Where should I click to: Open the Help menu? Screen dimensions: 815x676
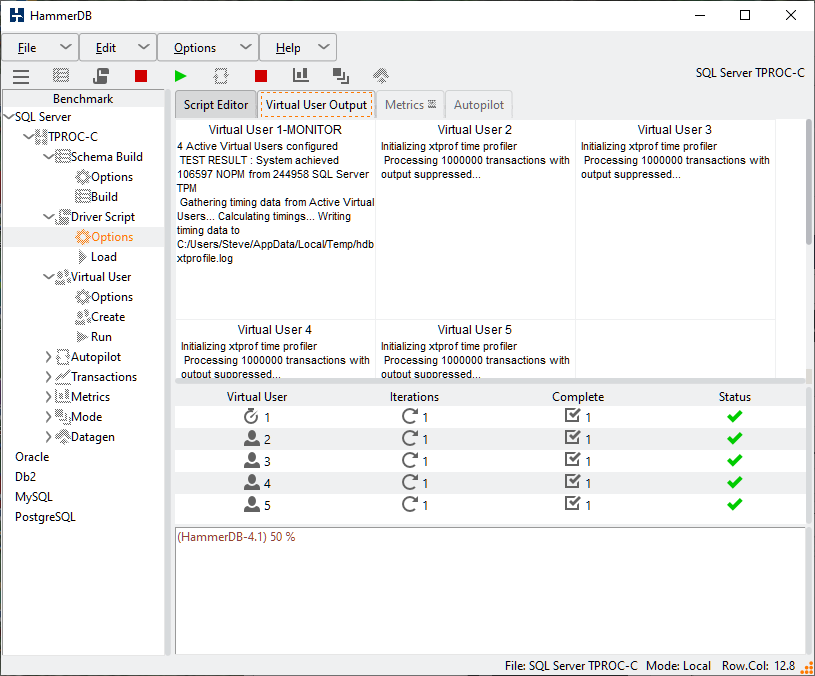pos(298,48)
